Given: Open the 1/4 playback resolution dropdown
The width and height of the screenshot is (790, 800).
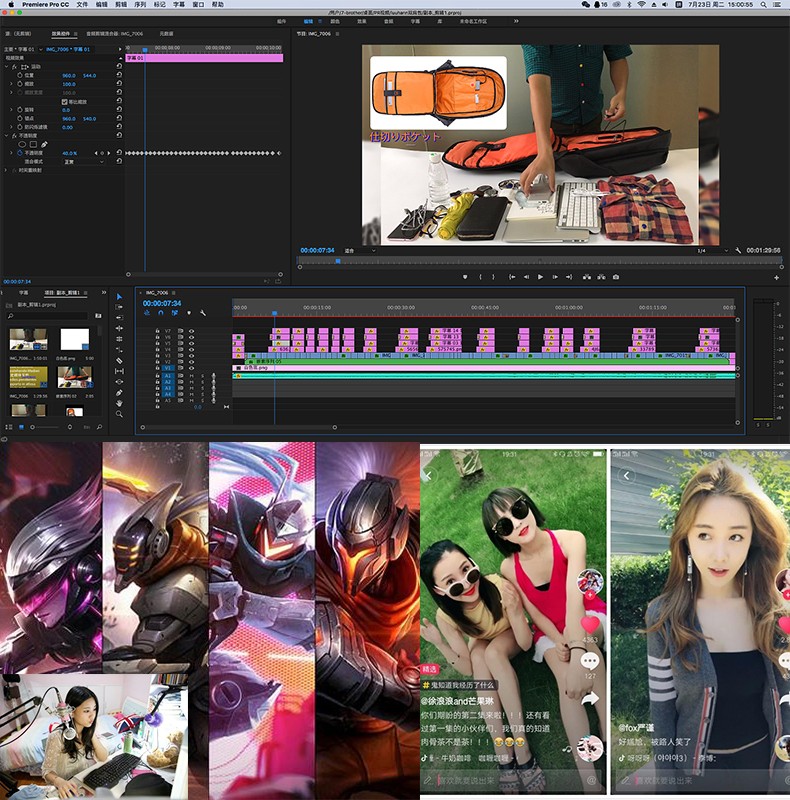Looking at the screenshot, I should pos(712,251).
